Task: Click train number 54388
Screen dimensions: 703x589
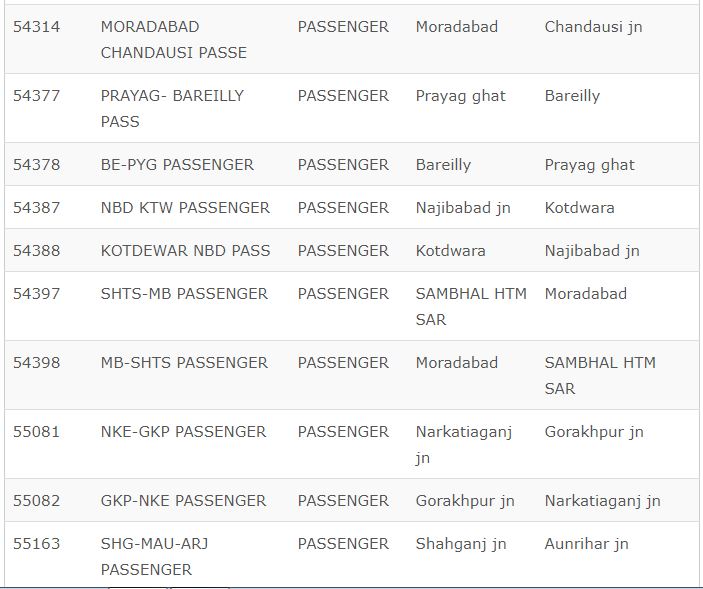Action: pyautogui.click(x=36, y=251)
